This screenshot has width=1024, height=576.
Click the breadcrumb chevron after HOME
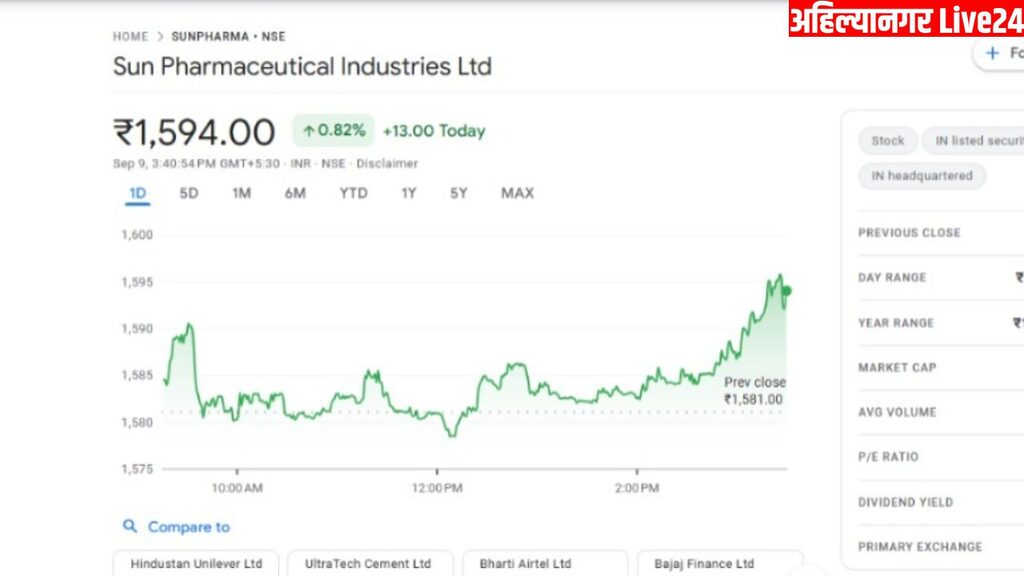160,37
